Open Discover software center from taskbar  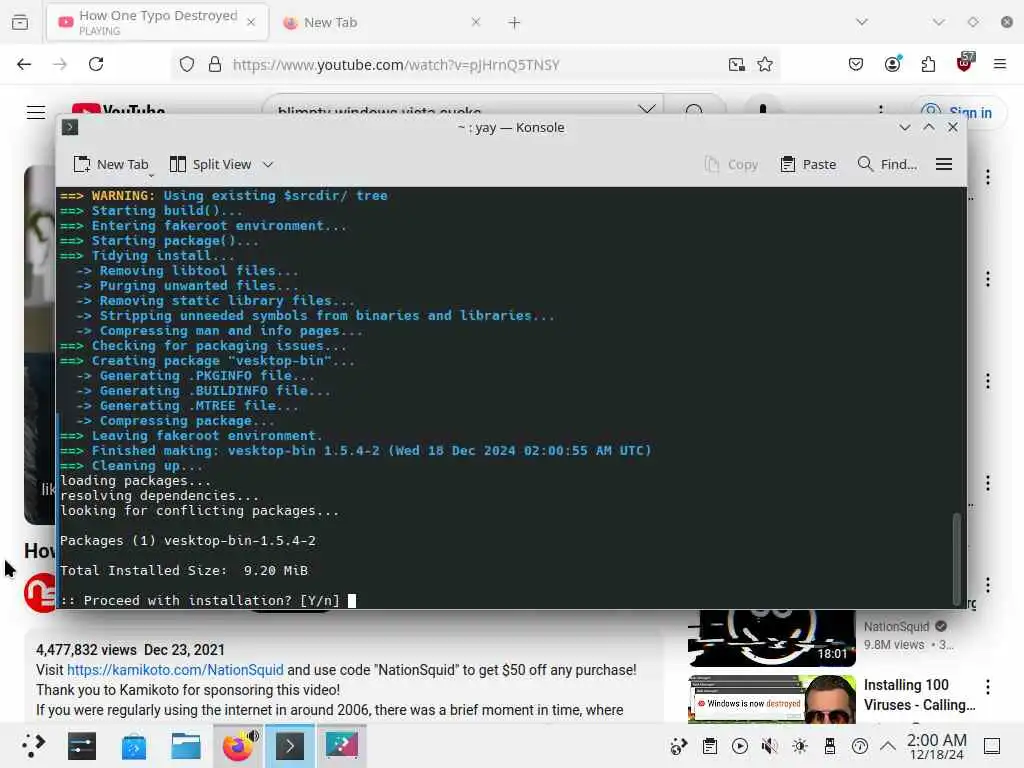[x=134, y=745]
